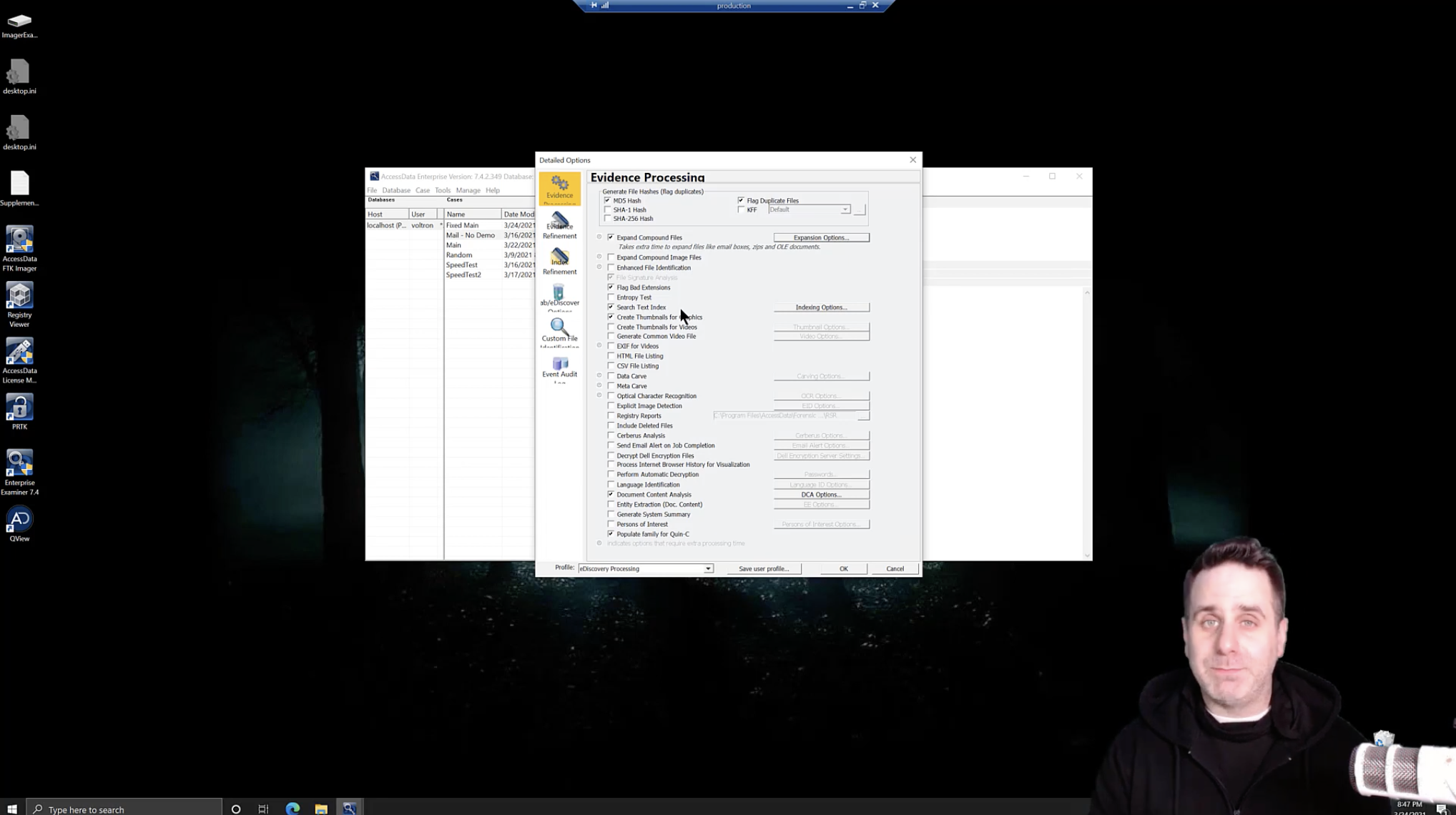Click the Expansion Options button
Image resolution: width=1456 pixels, height=815 pixels.
click(820, 237)
